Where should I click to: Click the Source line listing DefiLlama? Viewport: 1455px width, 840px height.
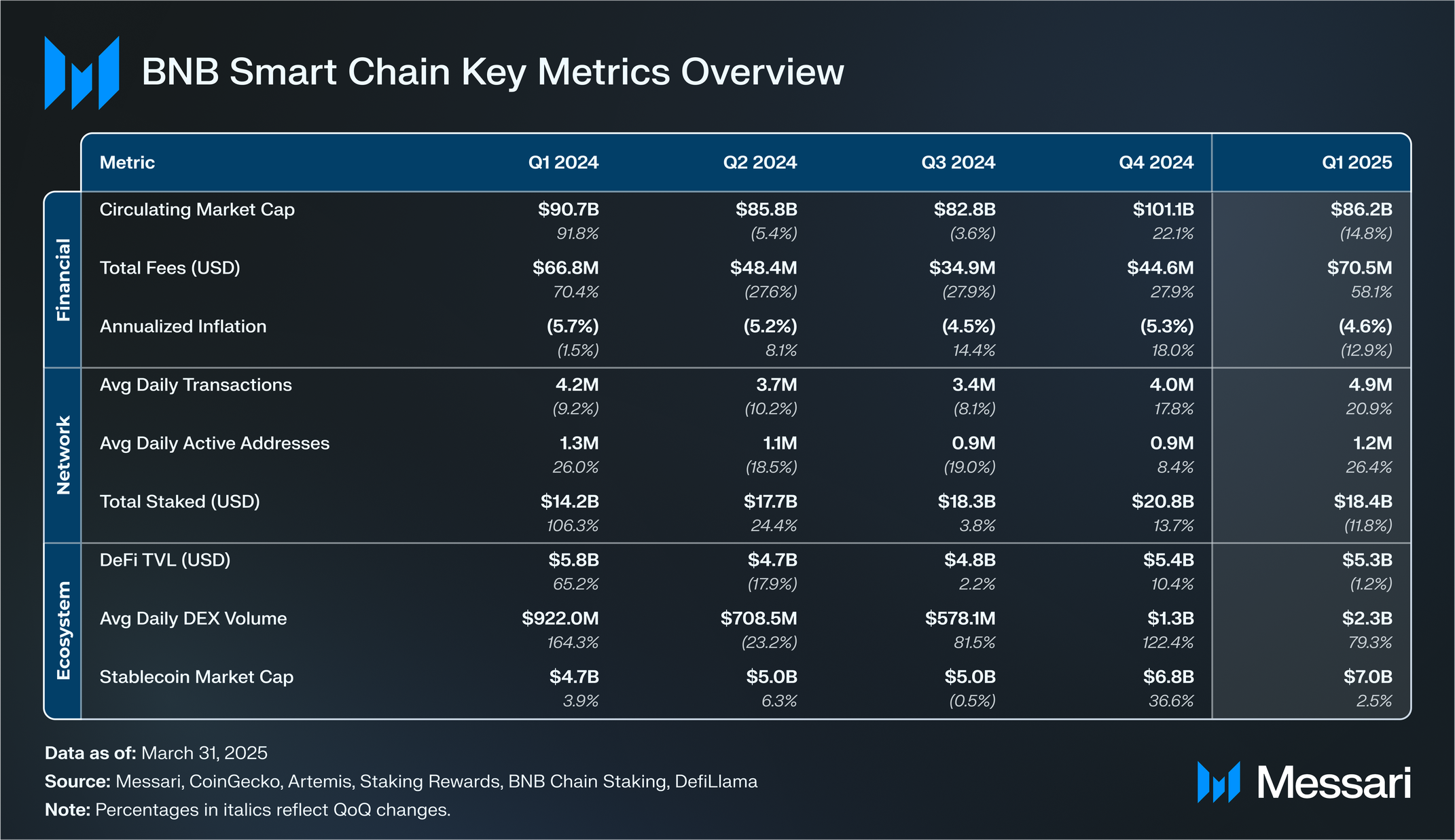(x=401, y=782)
